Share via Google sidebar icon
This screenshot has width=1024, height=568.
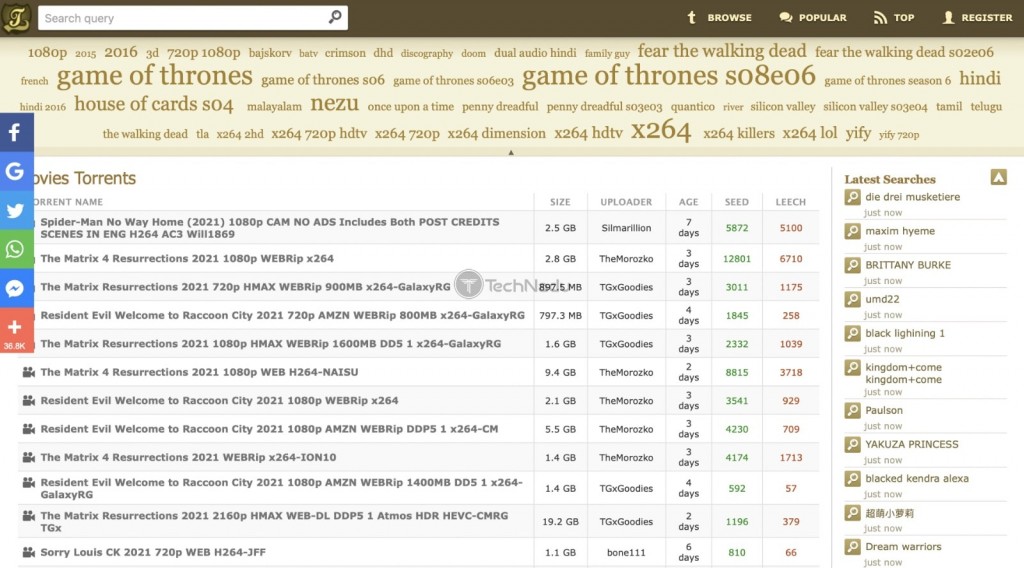point(15,172)
